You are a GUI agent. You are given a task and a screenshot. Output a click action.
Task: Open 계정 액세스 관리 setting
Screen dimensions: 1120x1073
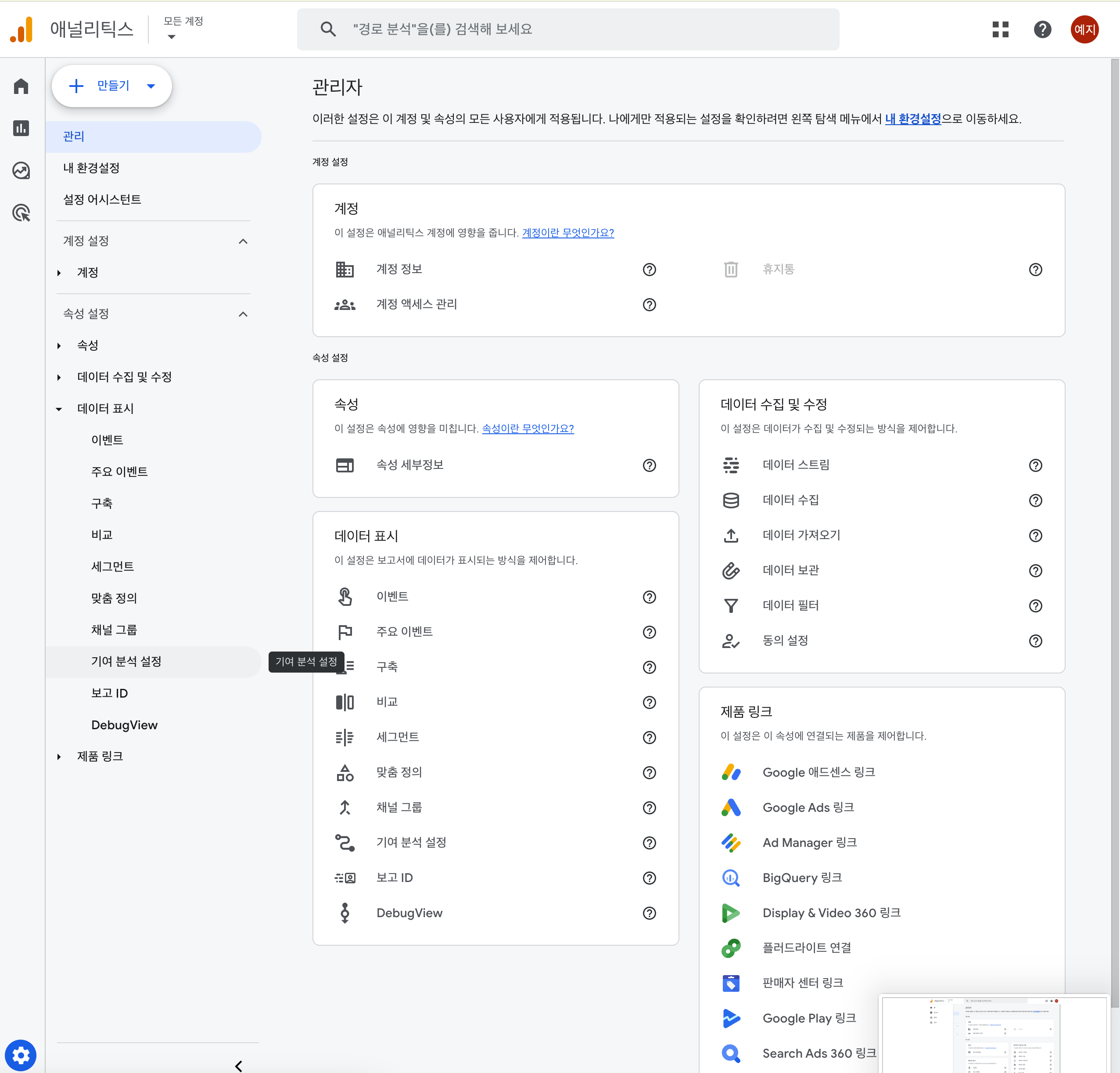tap(416, 304)
